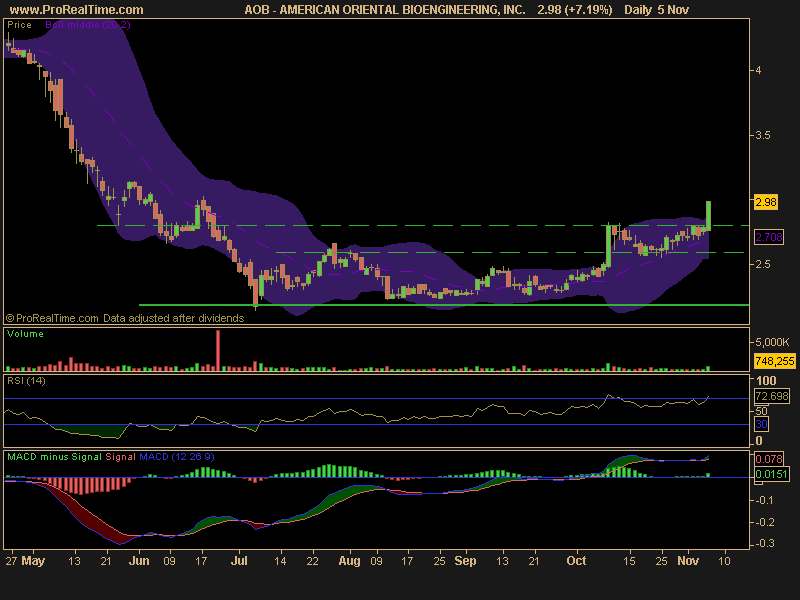Click the 'Oct' label on date axis

click(x=576, y=561)
